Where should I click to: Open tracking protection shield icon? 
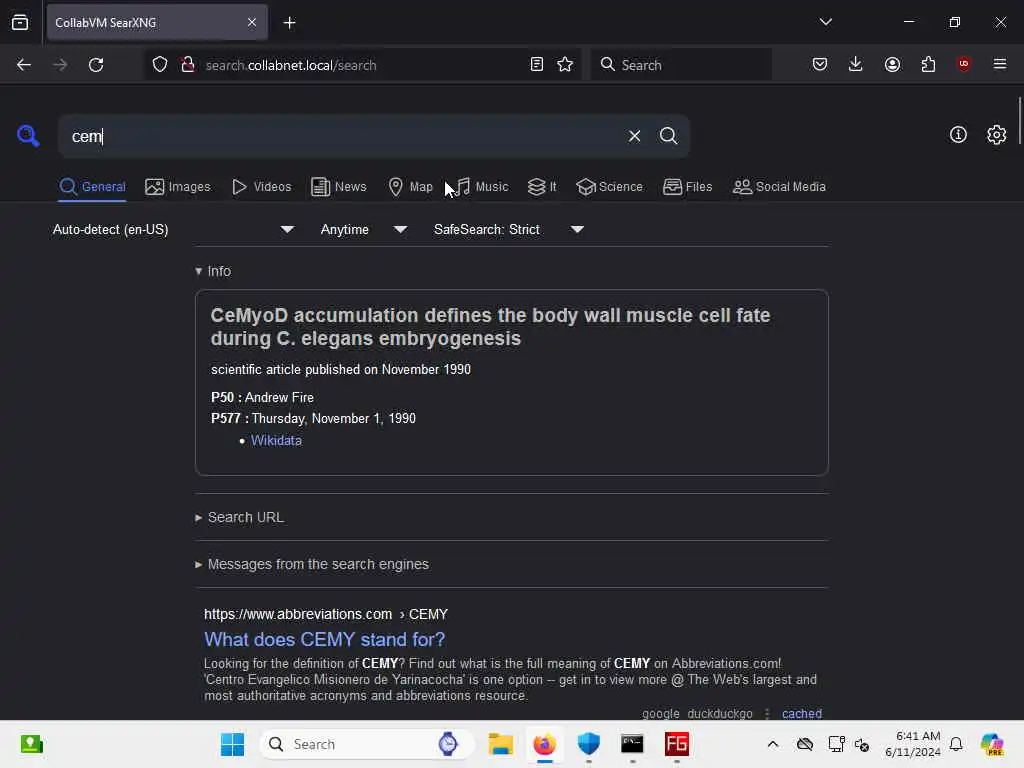click(160, 65)
